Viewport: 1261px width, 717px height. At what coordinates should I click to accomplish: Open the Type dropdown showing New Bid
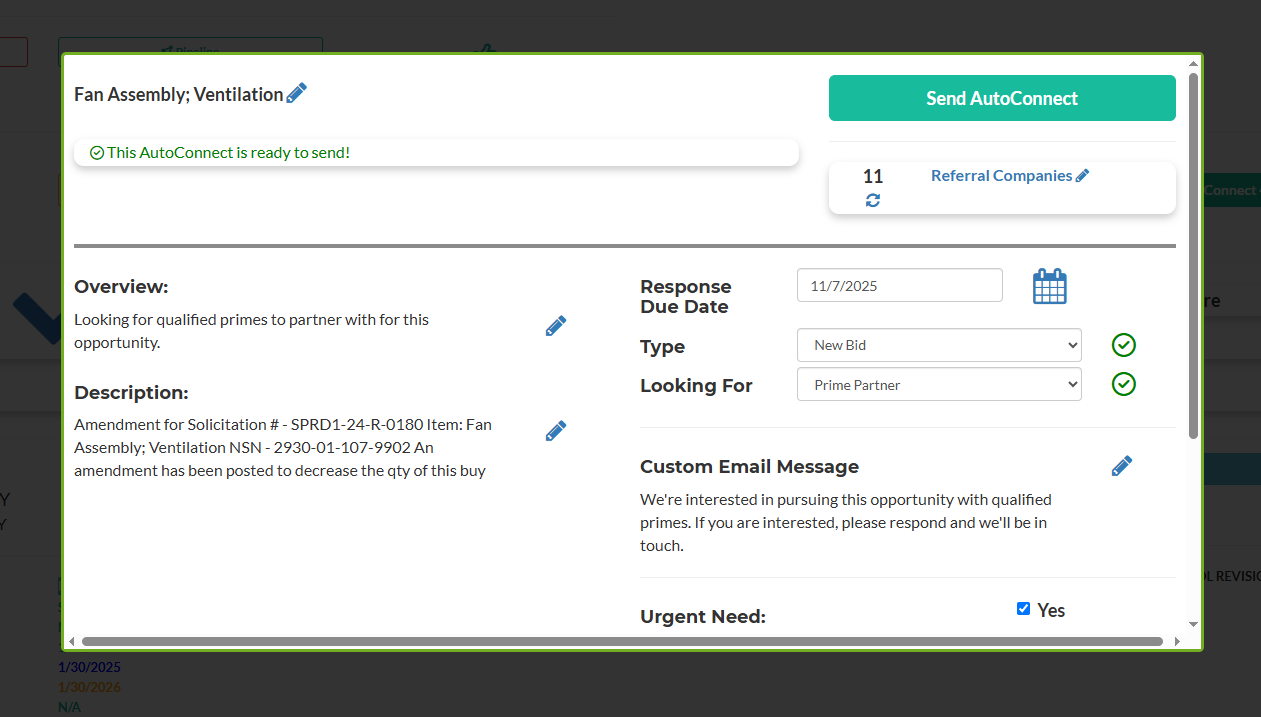click(x=939, y=345)
